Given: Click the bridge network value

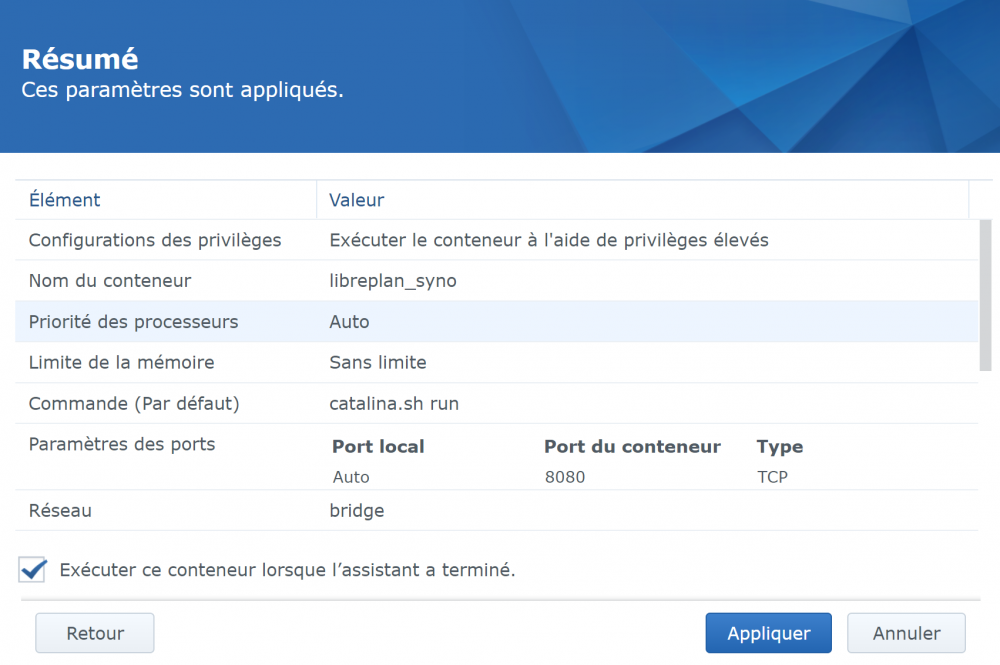Looking at the screenshot, I should (357, 511).
